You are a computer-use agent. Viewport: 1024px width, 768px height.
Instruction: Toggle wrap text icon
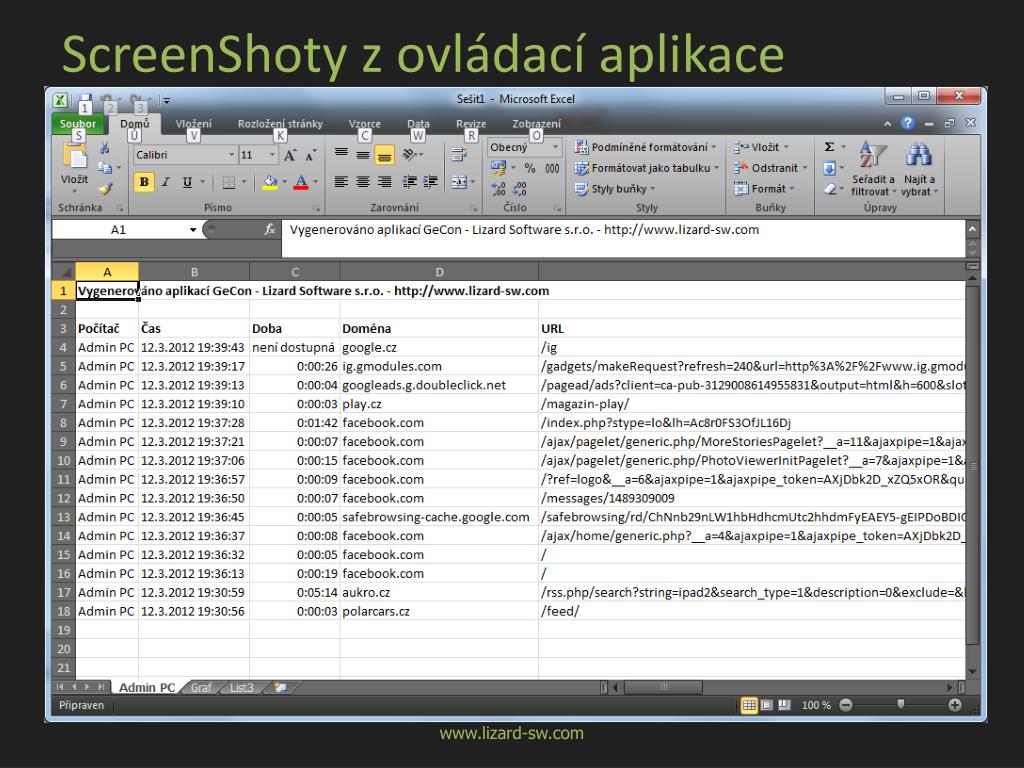pyautogui.click(x=458, y=154)
